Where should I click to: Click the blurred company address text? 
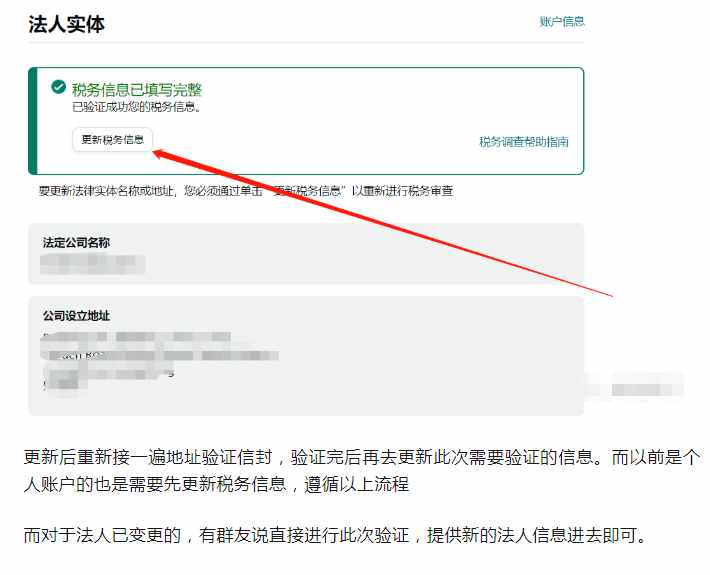coord(159,360)
